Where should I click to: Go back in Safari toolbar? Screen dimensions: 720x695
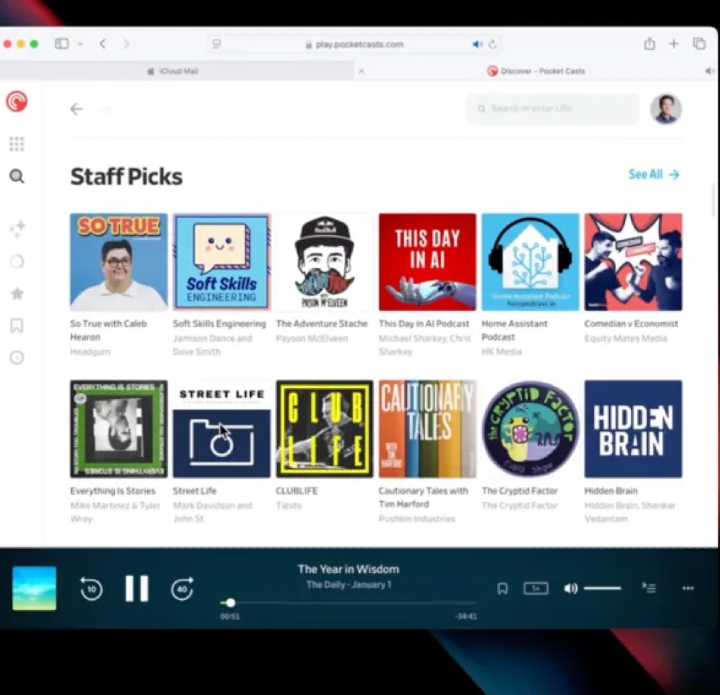coord(103,44)
